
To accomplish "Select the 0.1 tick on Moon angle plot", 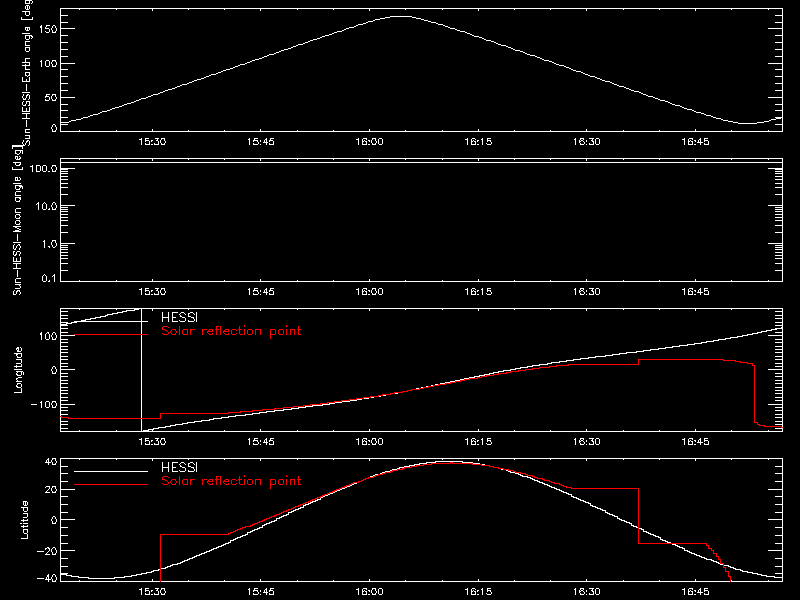I will [49, 278].
